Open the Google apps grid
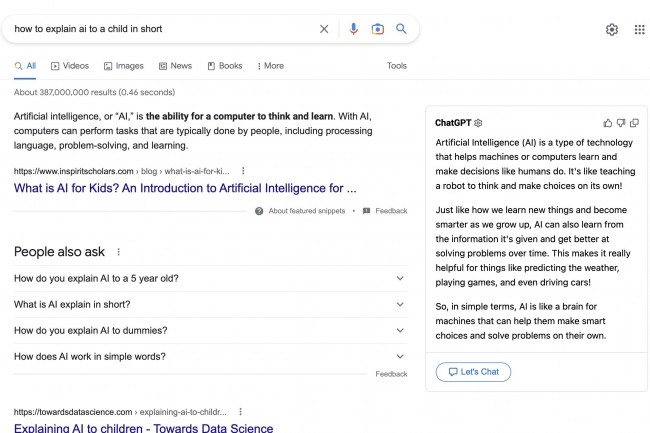 point(639,30)
